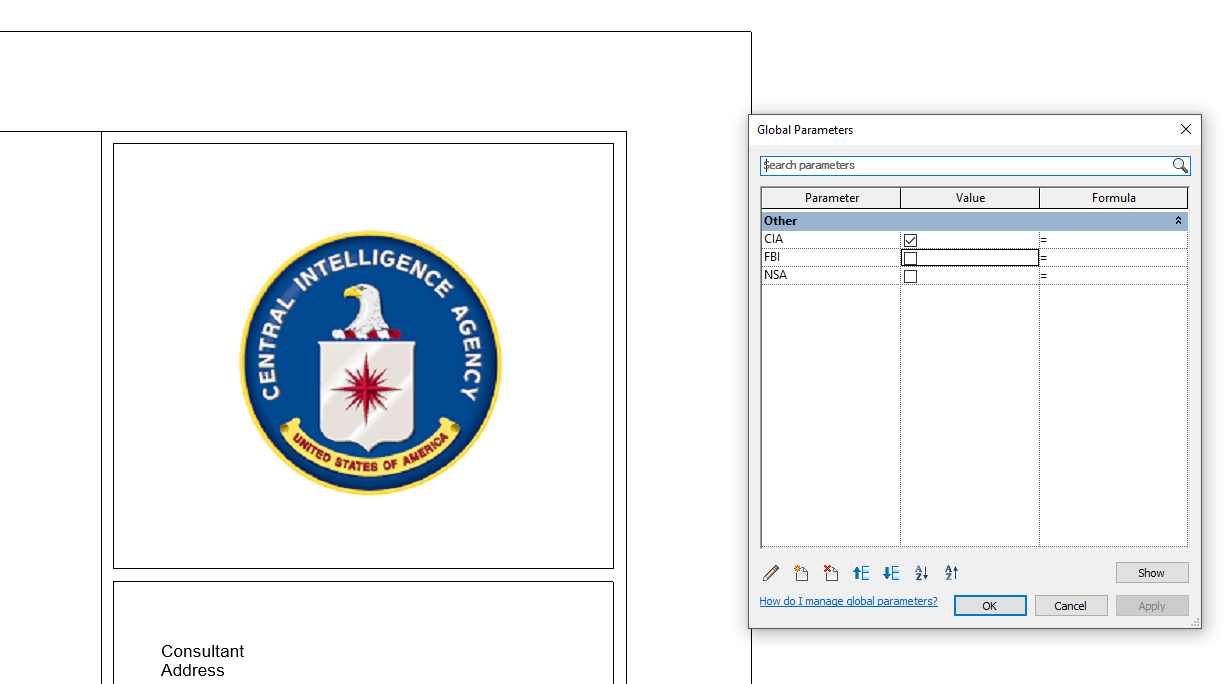1227x684 pixels.
Task: Collapse the Other parameter group
Action: pyautogui.click(x=1178, y=220)
